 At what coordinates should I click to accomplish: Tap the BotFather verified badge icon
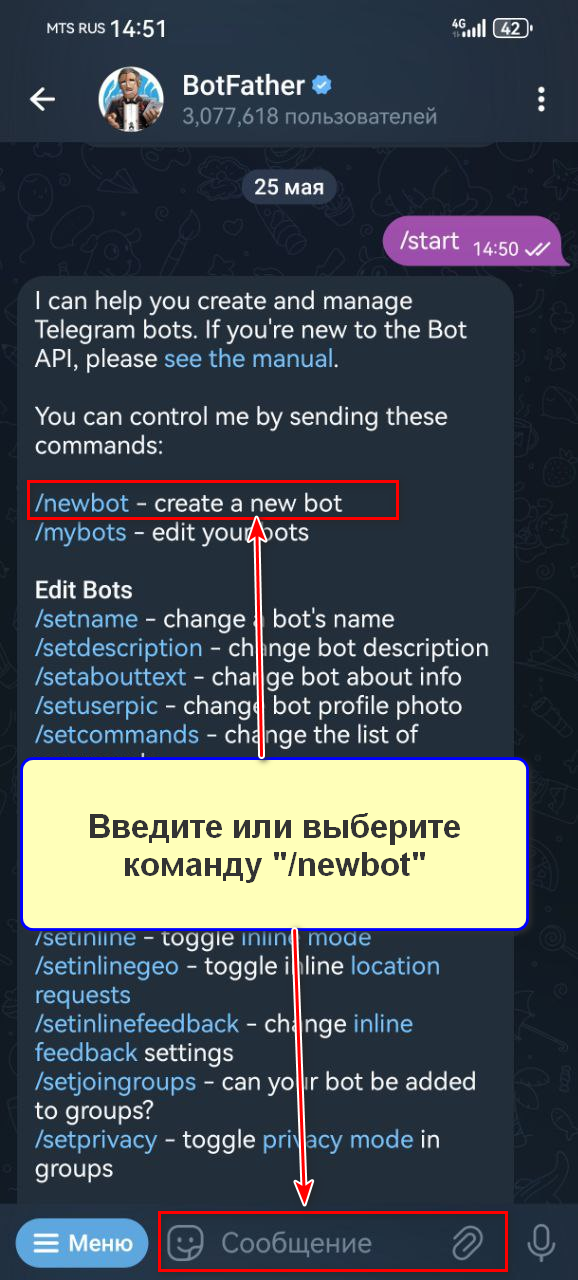(x=322, y=86)
